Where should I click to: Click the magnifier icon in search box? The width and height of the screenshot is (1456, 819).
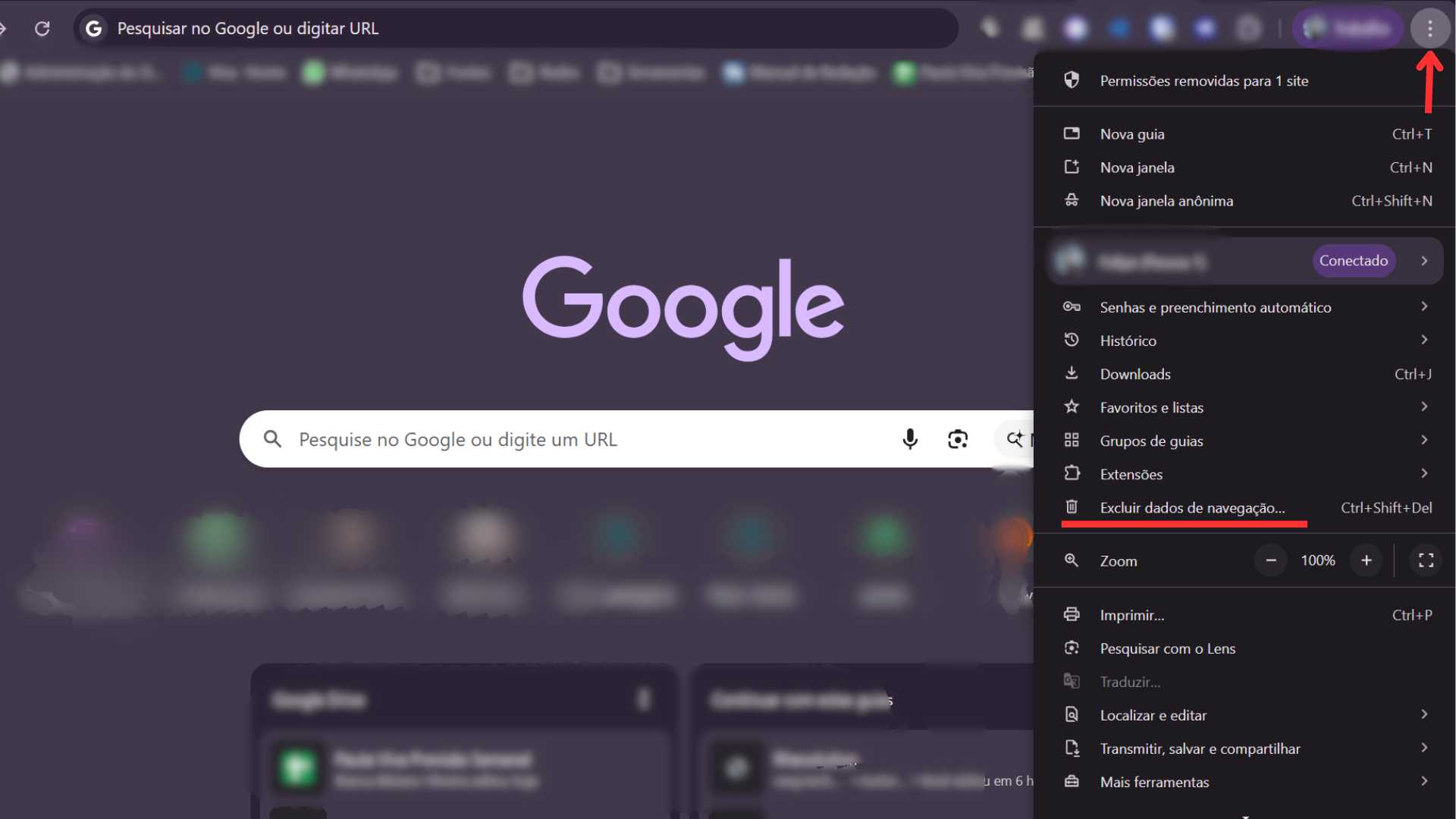tap(272, 439)
